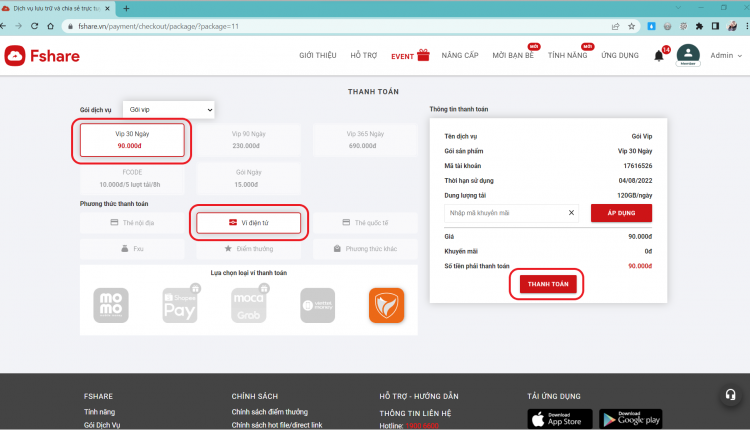
Task: Open footer link Chính sách điểm thưởng
Action: tap(270, 412)
